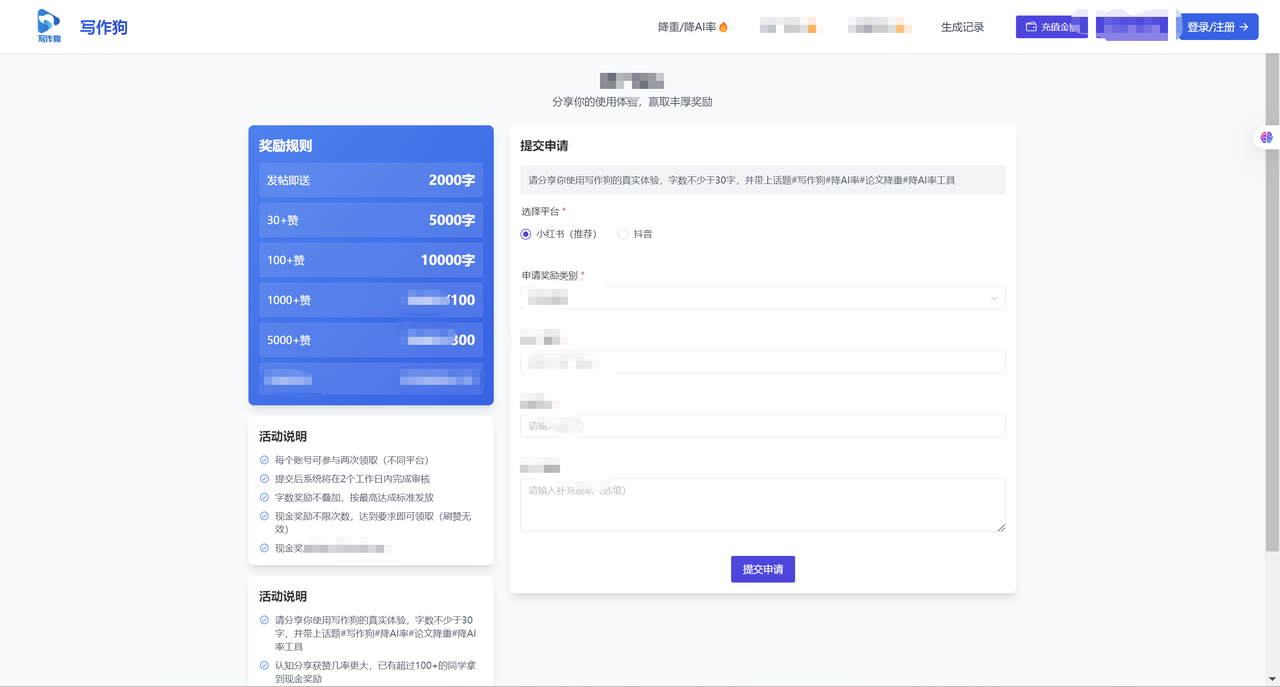Click the 选择平台 field label
This screenshot has height=687, width=1280.
[541, 211]
